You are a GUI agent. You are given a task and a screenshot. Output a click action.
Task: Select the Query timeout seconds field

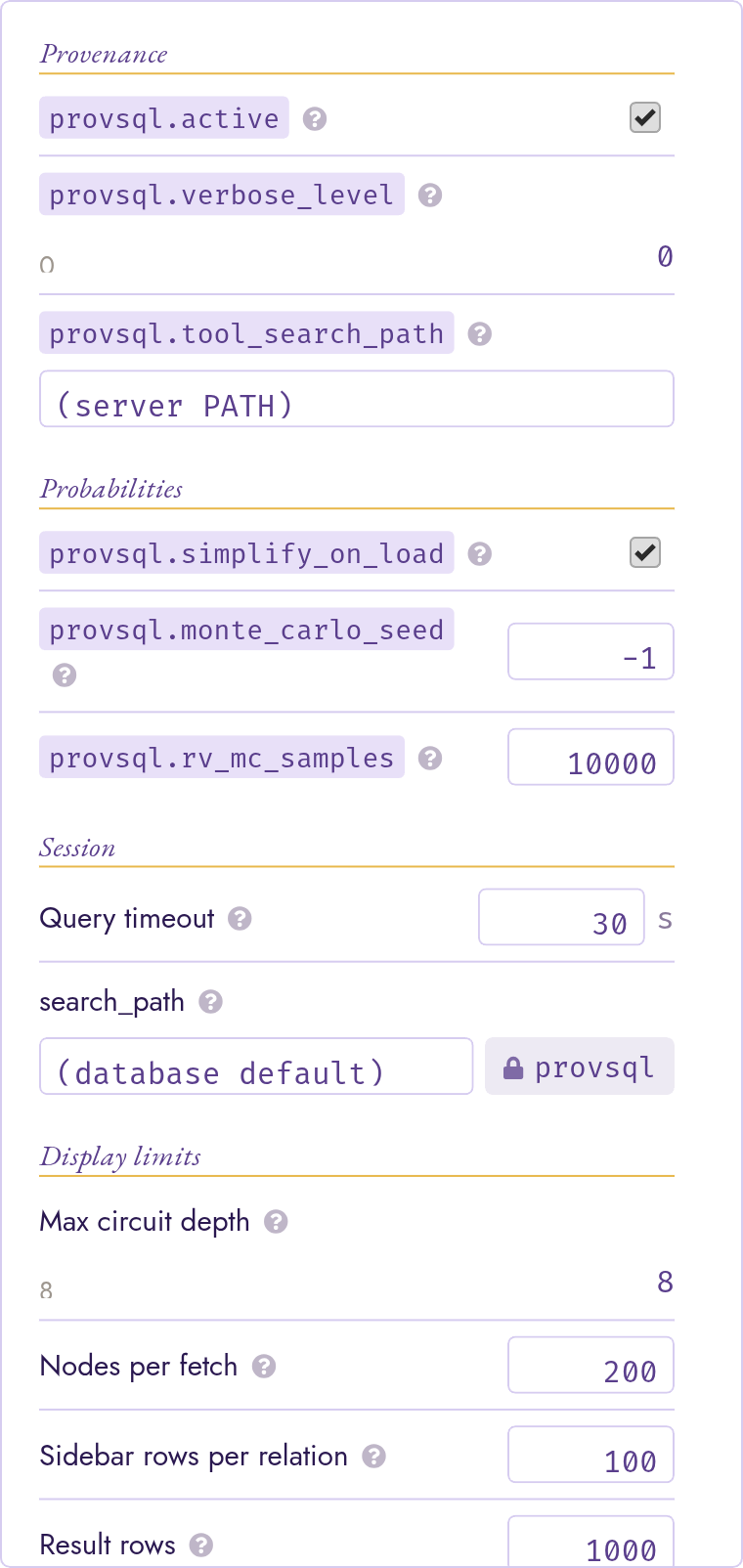pyautogui.click(x=561, y=917)
